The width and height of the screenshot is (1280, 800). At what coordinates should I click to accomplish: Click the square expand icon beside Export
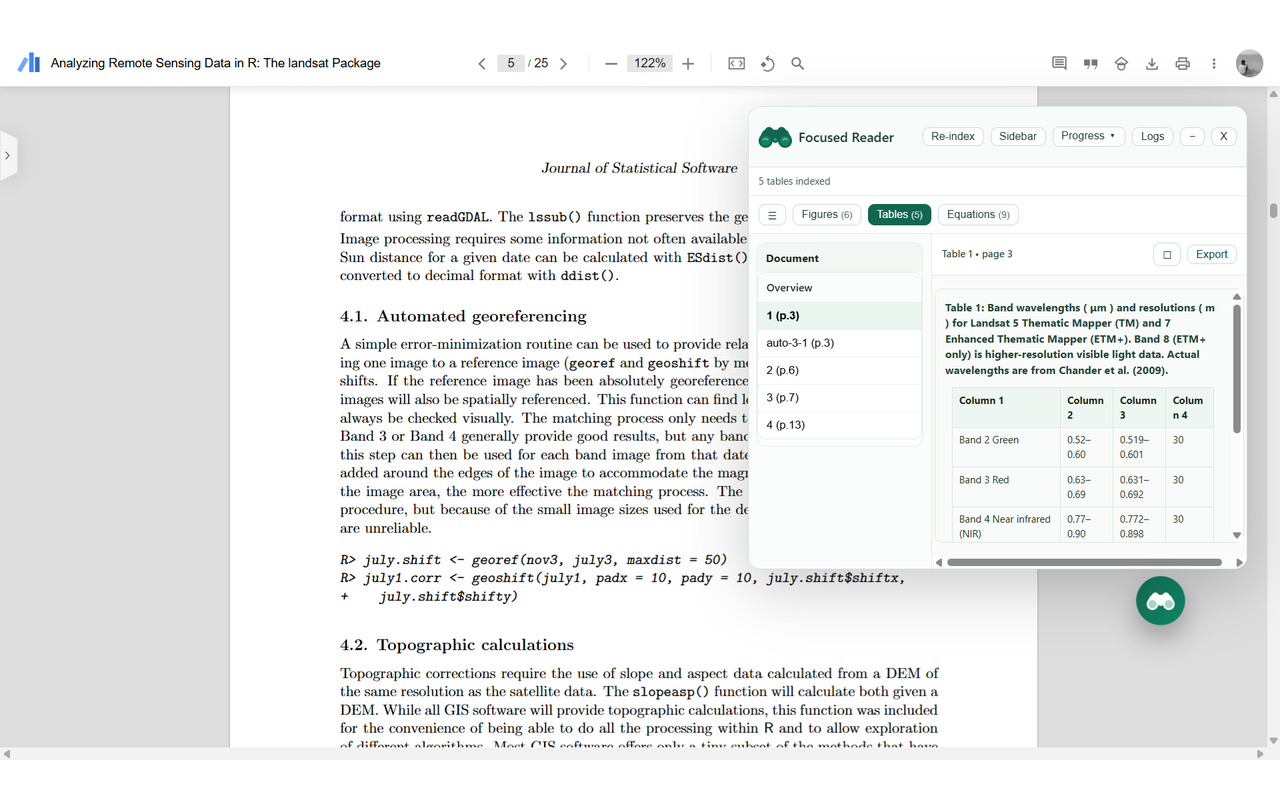(x=1167, y=254)
